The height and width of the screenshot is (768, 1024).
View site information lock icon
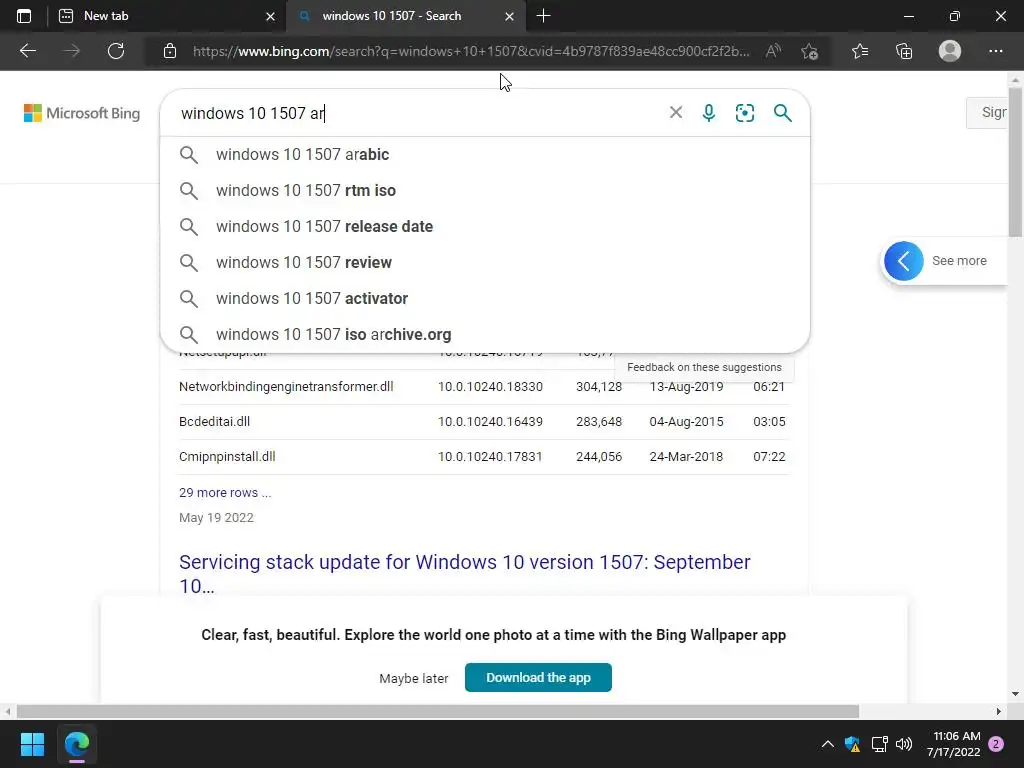point(170,51)
